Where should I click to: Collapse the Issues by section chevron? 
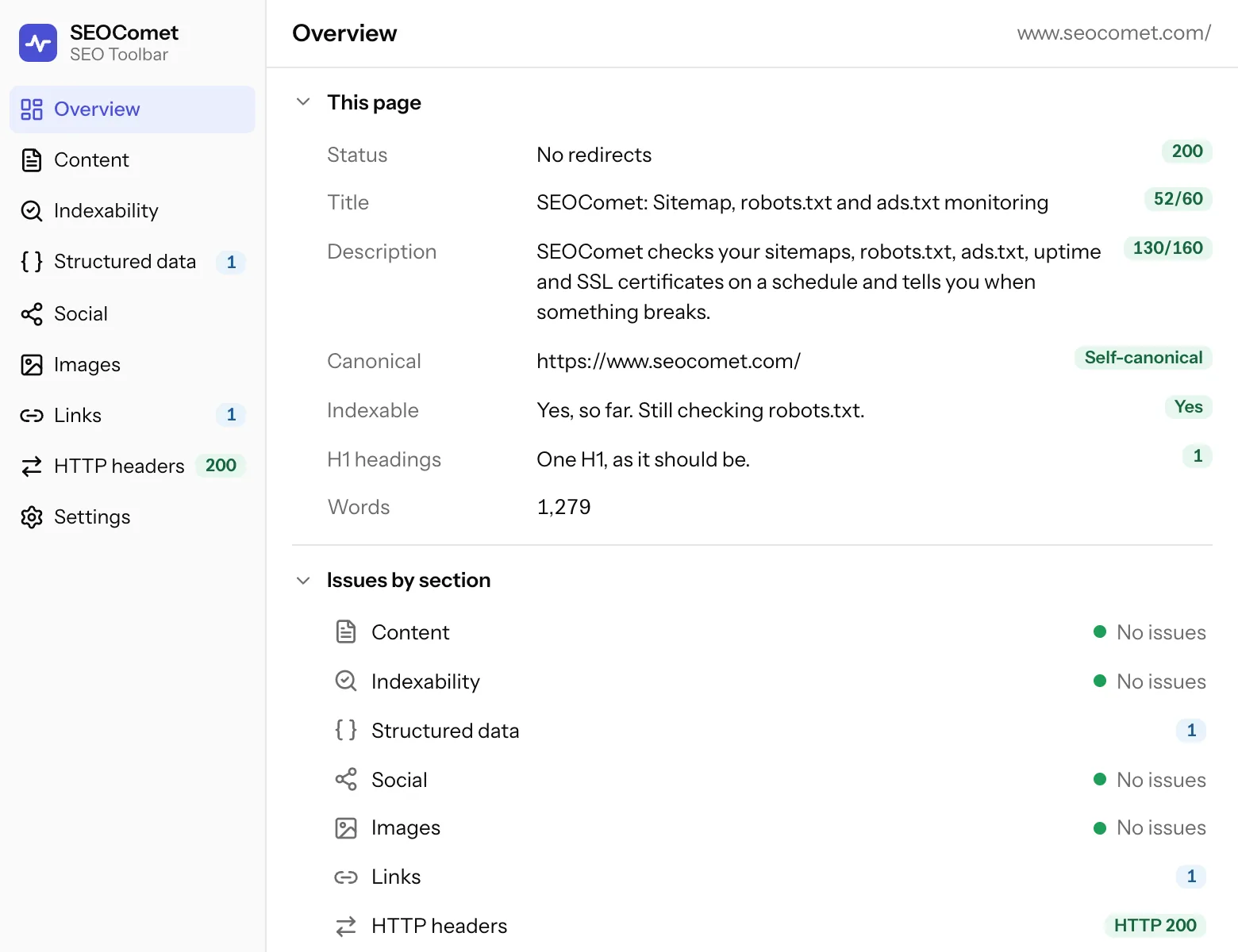click(303, 581)
